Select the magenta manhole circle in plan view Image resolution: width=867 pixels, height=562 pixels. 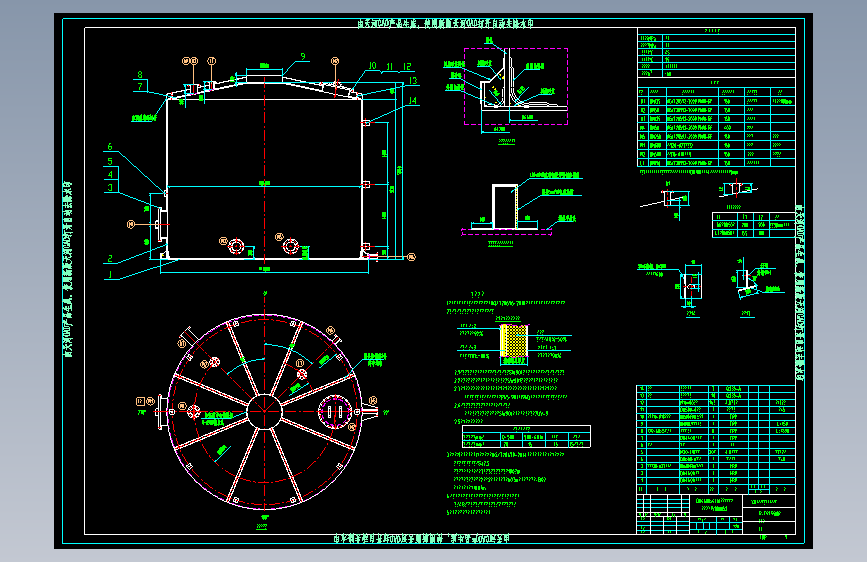pos(335,412)
